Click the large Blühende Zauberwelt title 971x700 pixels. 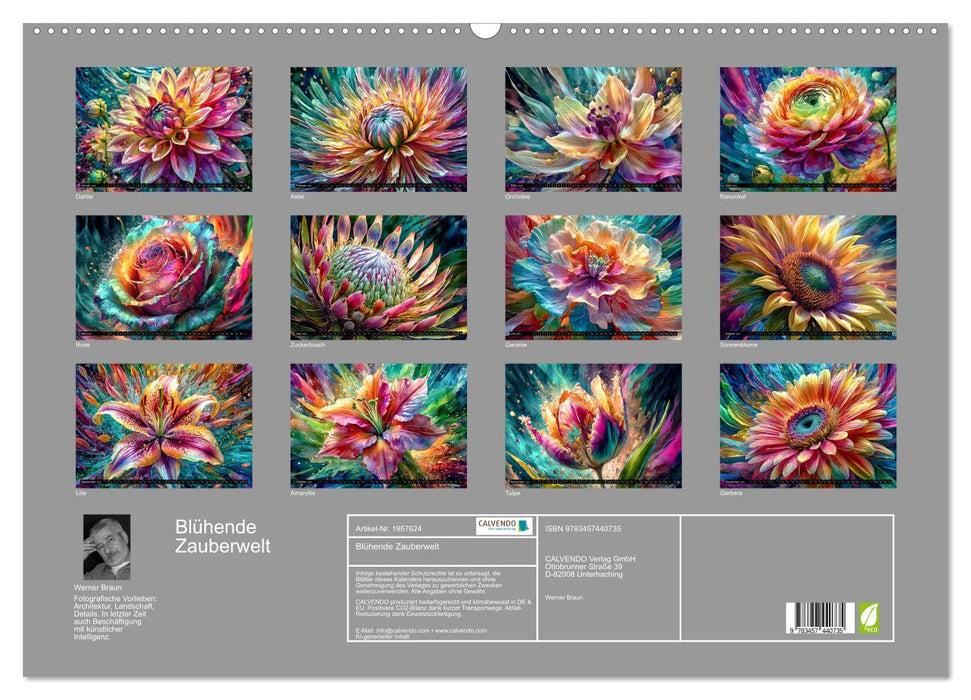point(223,536)
